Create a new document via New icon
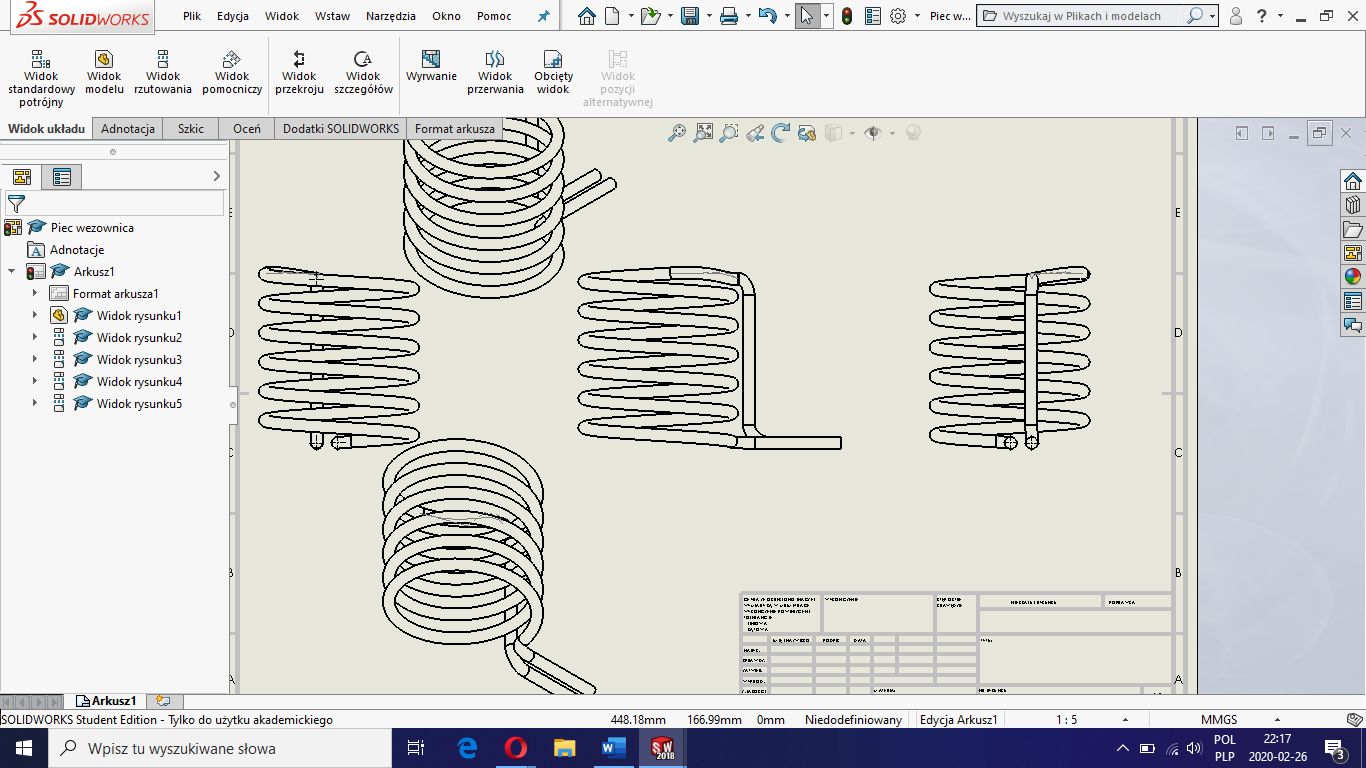 coord(612,16)
